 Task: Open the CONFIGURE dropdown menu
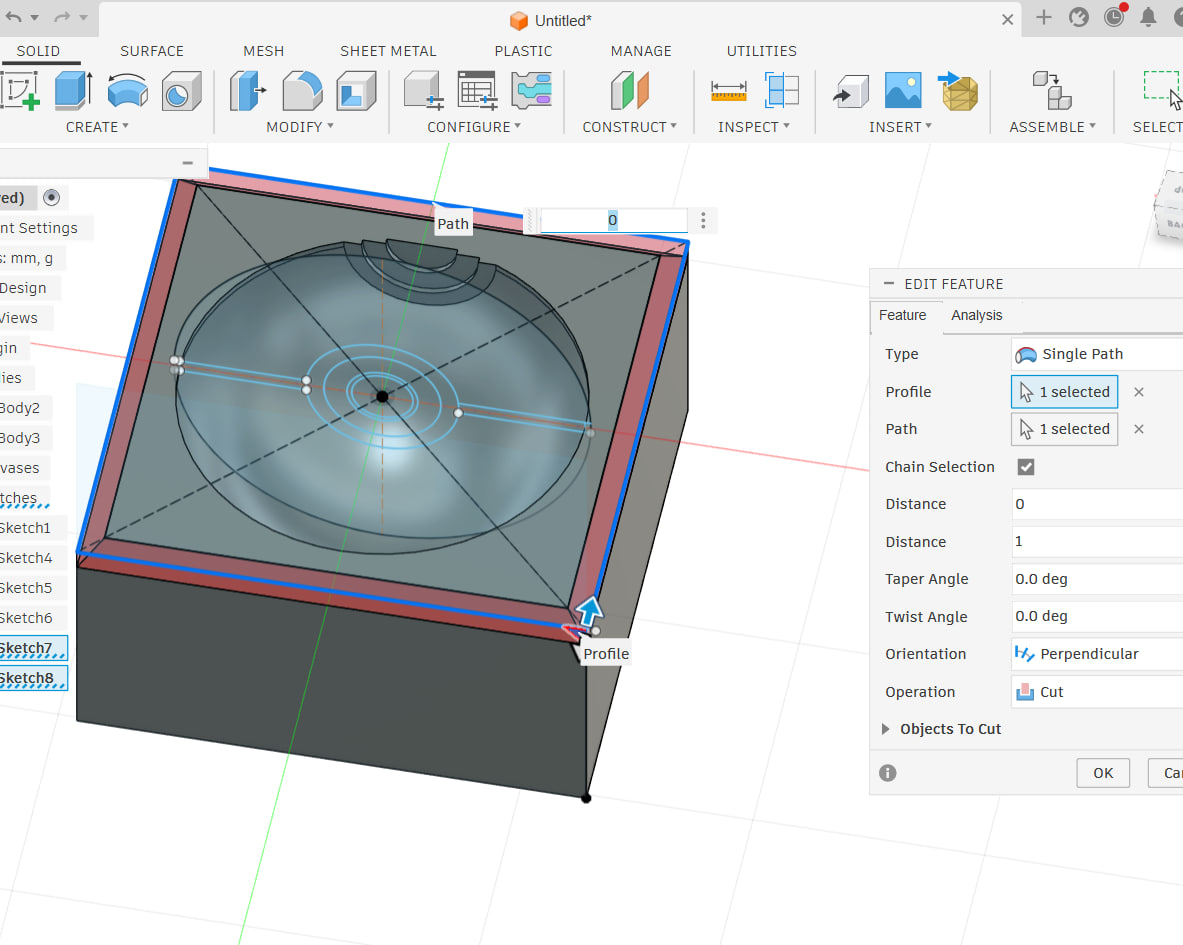coord(474,127)
